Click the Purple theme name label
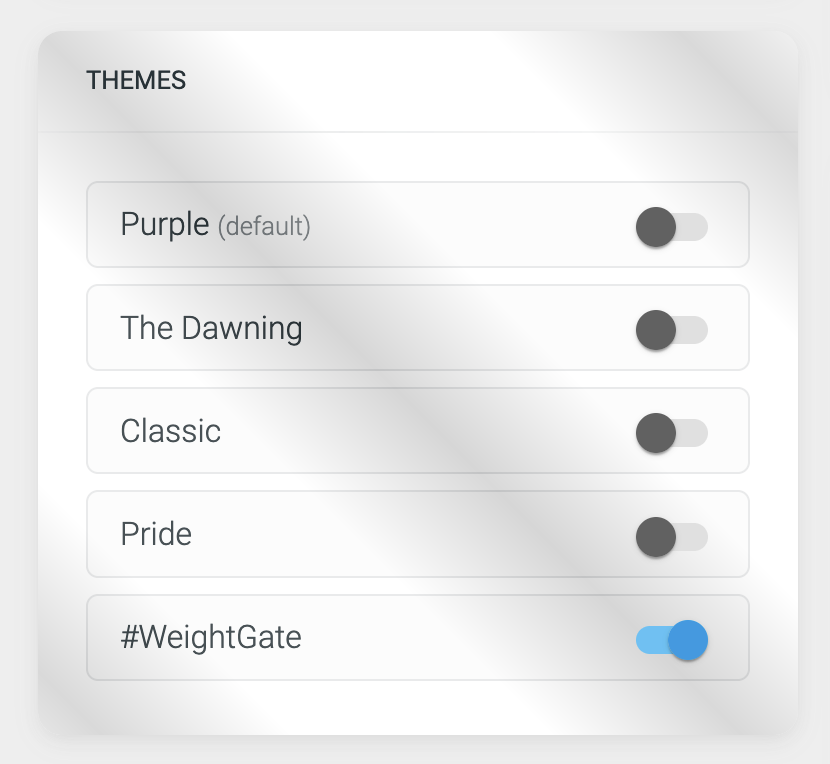 click(x=165, y=224)
